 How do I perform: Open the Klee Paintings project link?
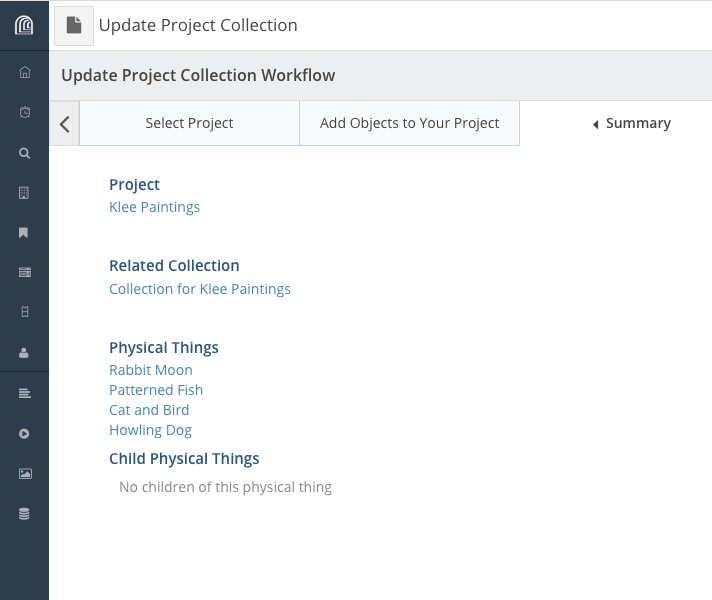154,207
